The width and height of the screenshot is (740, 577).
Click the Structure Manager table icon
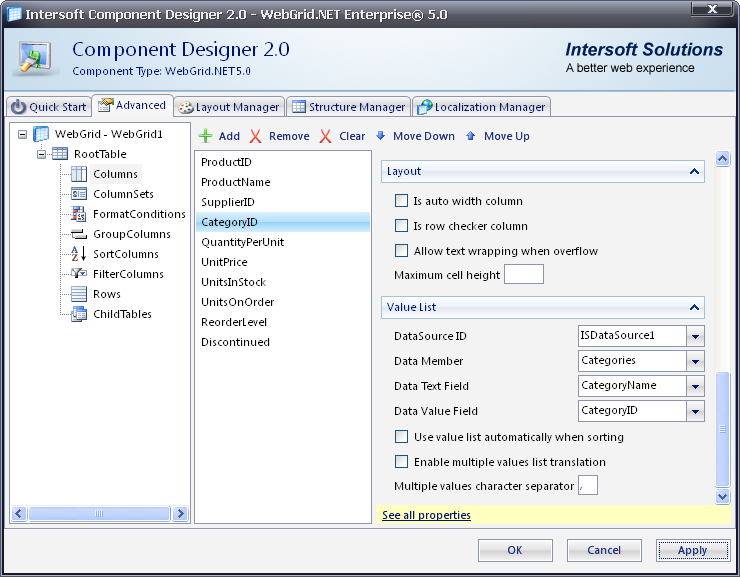[x=299, y=107]
